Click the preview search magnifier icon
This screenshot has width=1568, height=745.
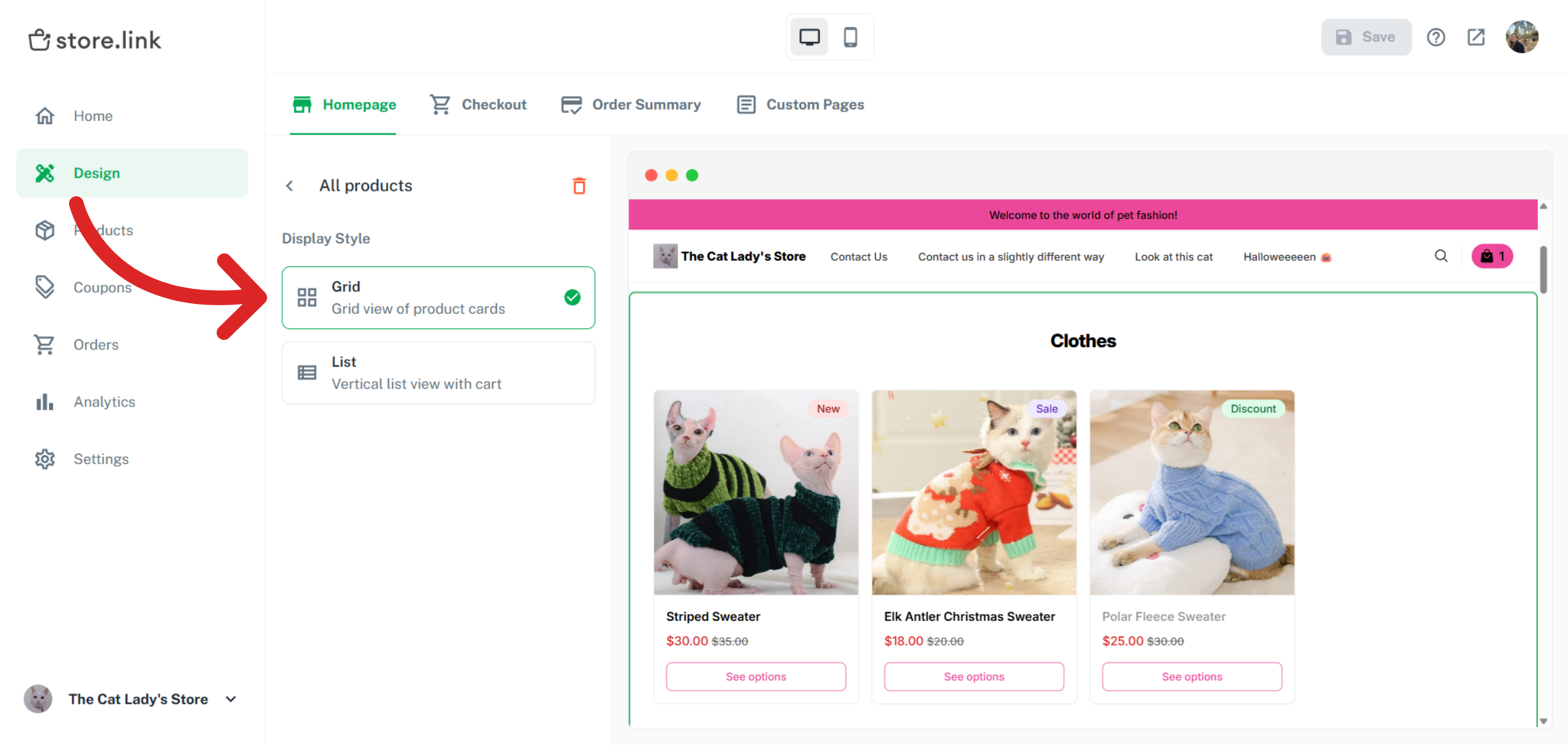(x=1441, y=256)
